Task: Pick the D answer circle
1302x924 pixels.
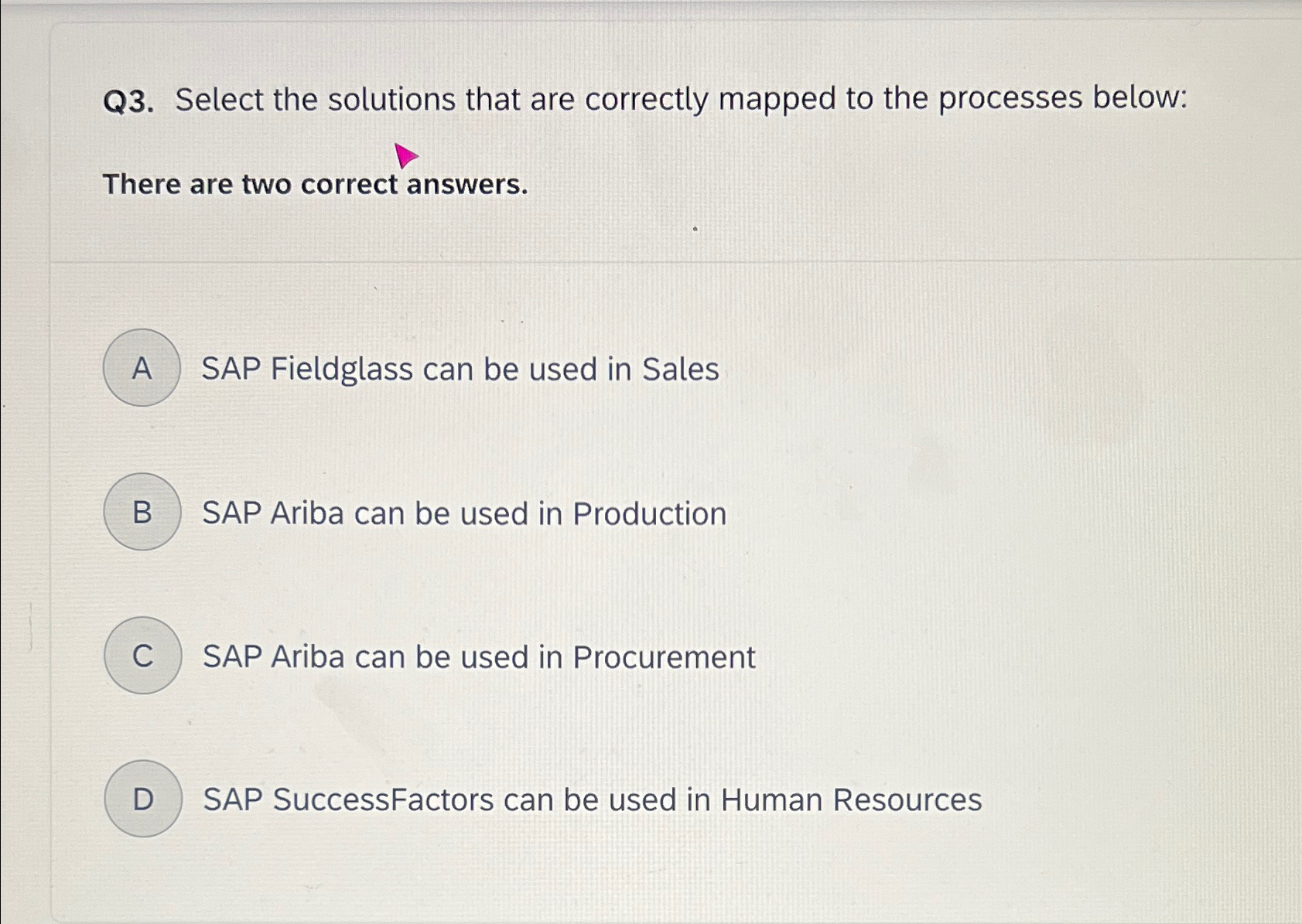Action: click(144, 799)
